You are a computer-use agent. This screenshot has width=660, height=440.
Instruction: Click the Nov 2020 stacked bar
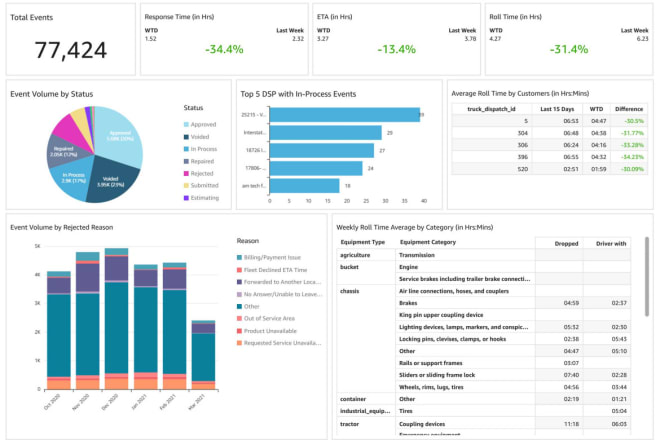pos(88,320)
